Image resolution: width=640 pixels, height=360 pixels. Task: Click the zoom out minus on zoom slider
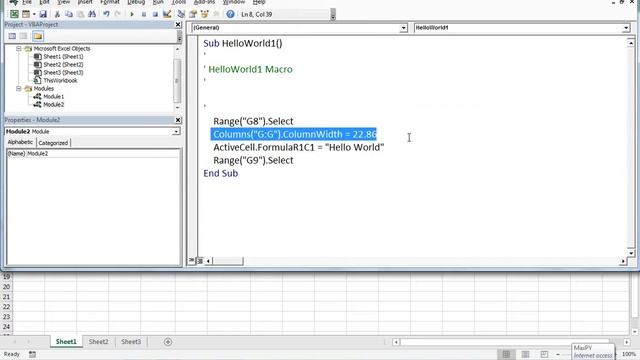tap(558, 354)
